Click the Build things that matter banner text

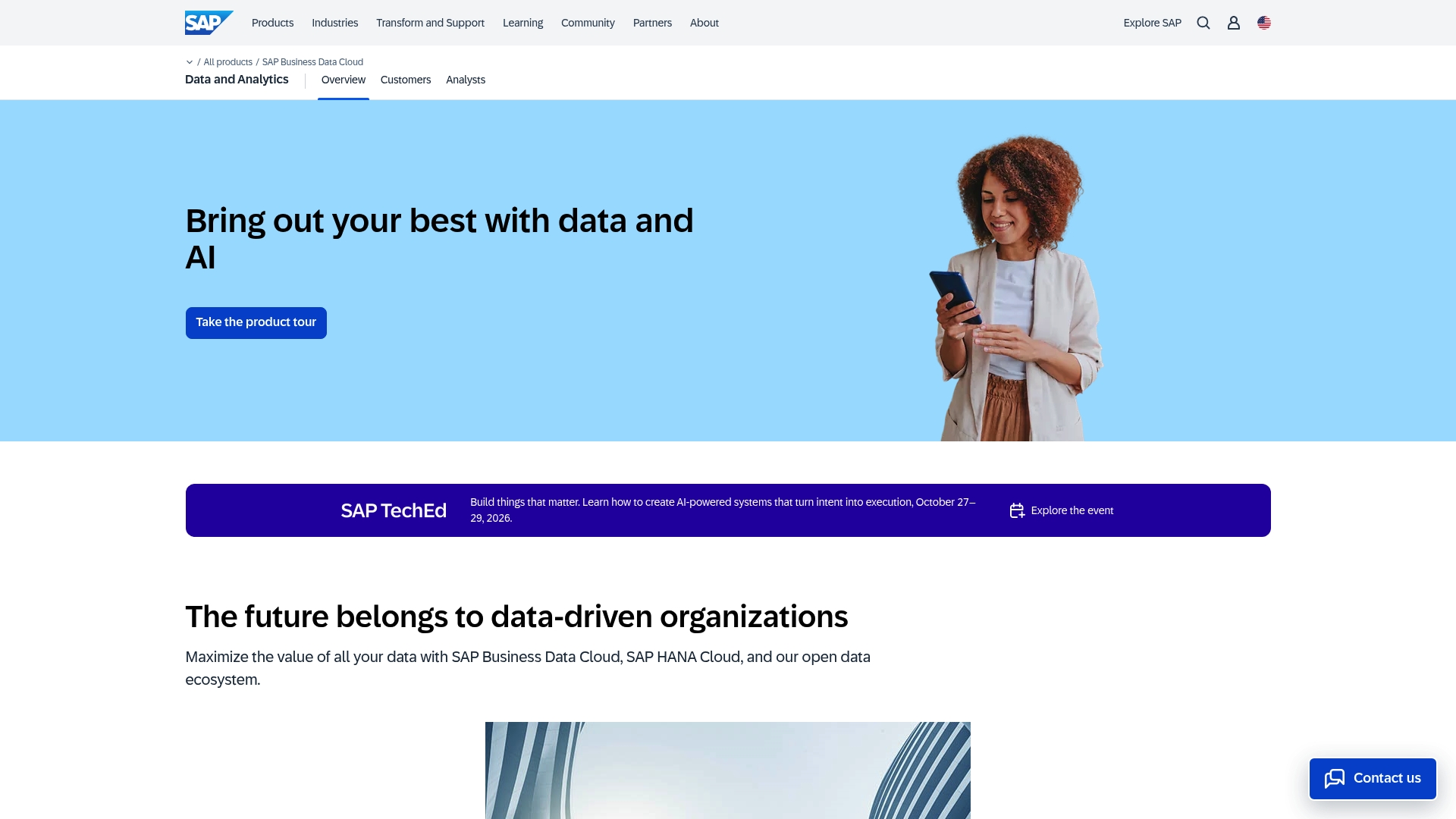[723, 510]
